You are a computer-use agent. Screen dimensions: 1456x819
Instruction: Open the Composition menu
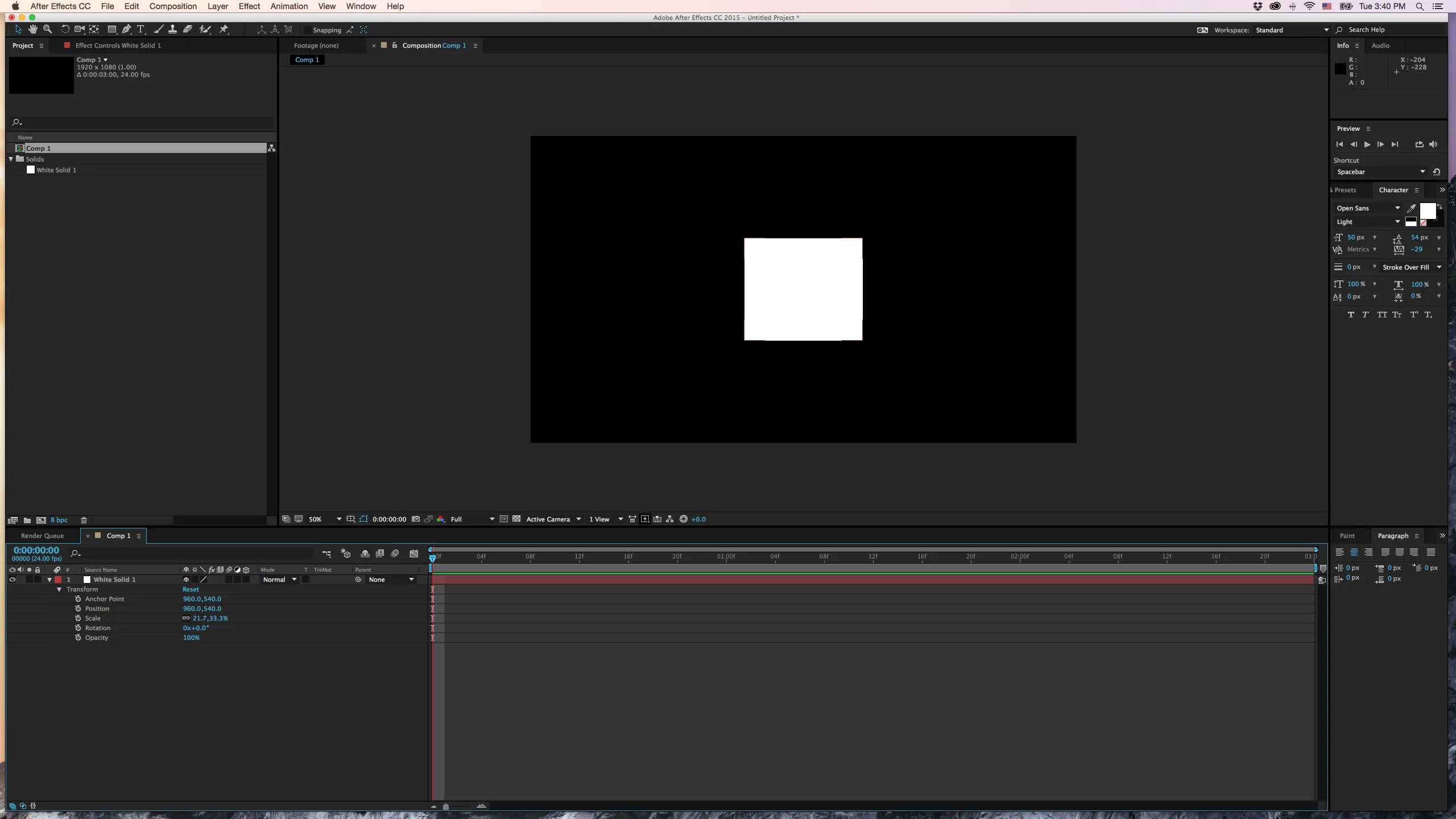[x=172, y=6]
